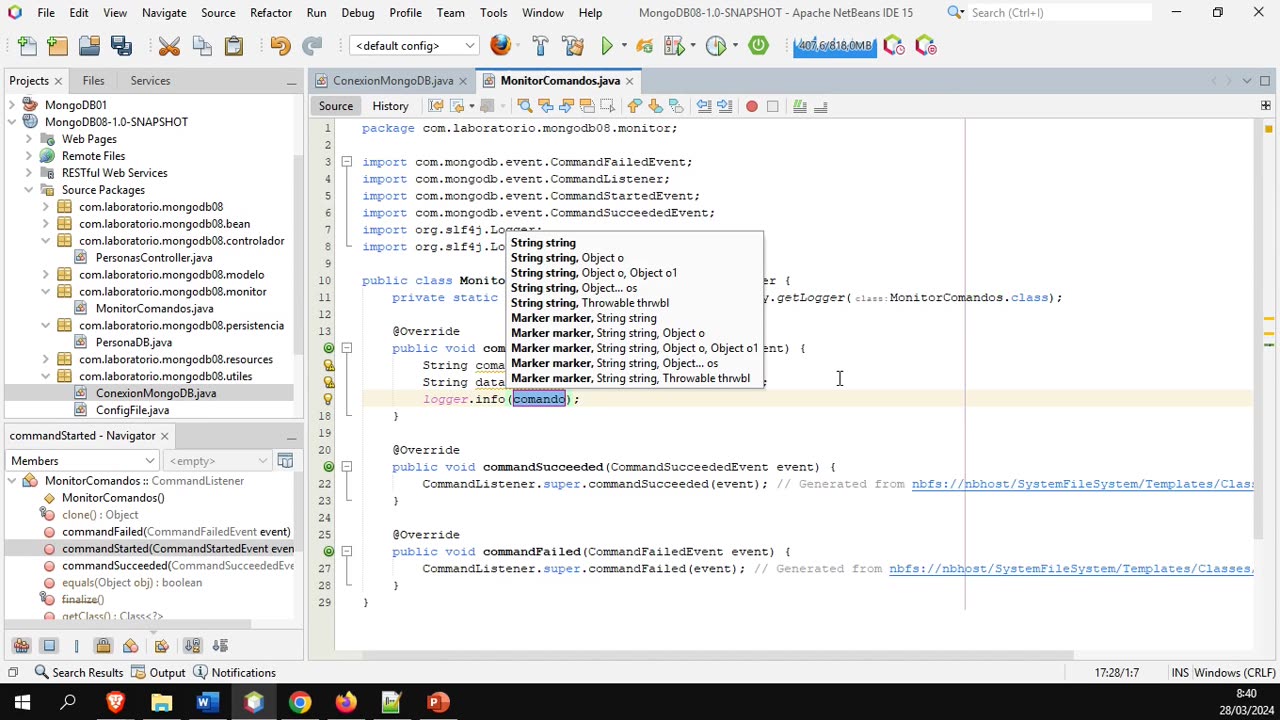1280x720 pixels.
Task: Switch to History view button
Action: 390,106
